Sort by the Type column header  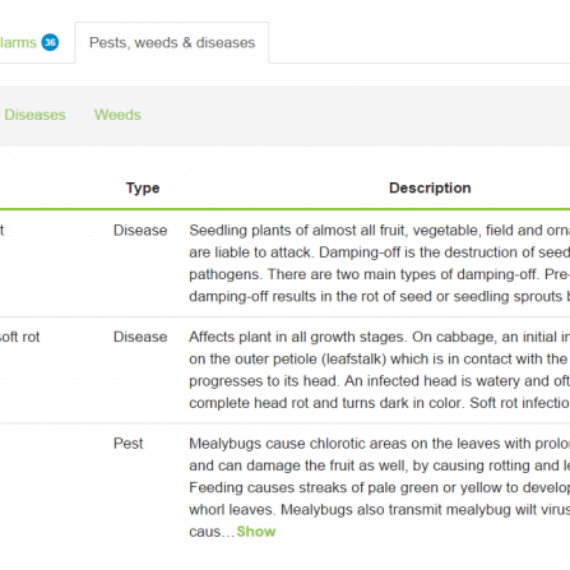[143, 188]
